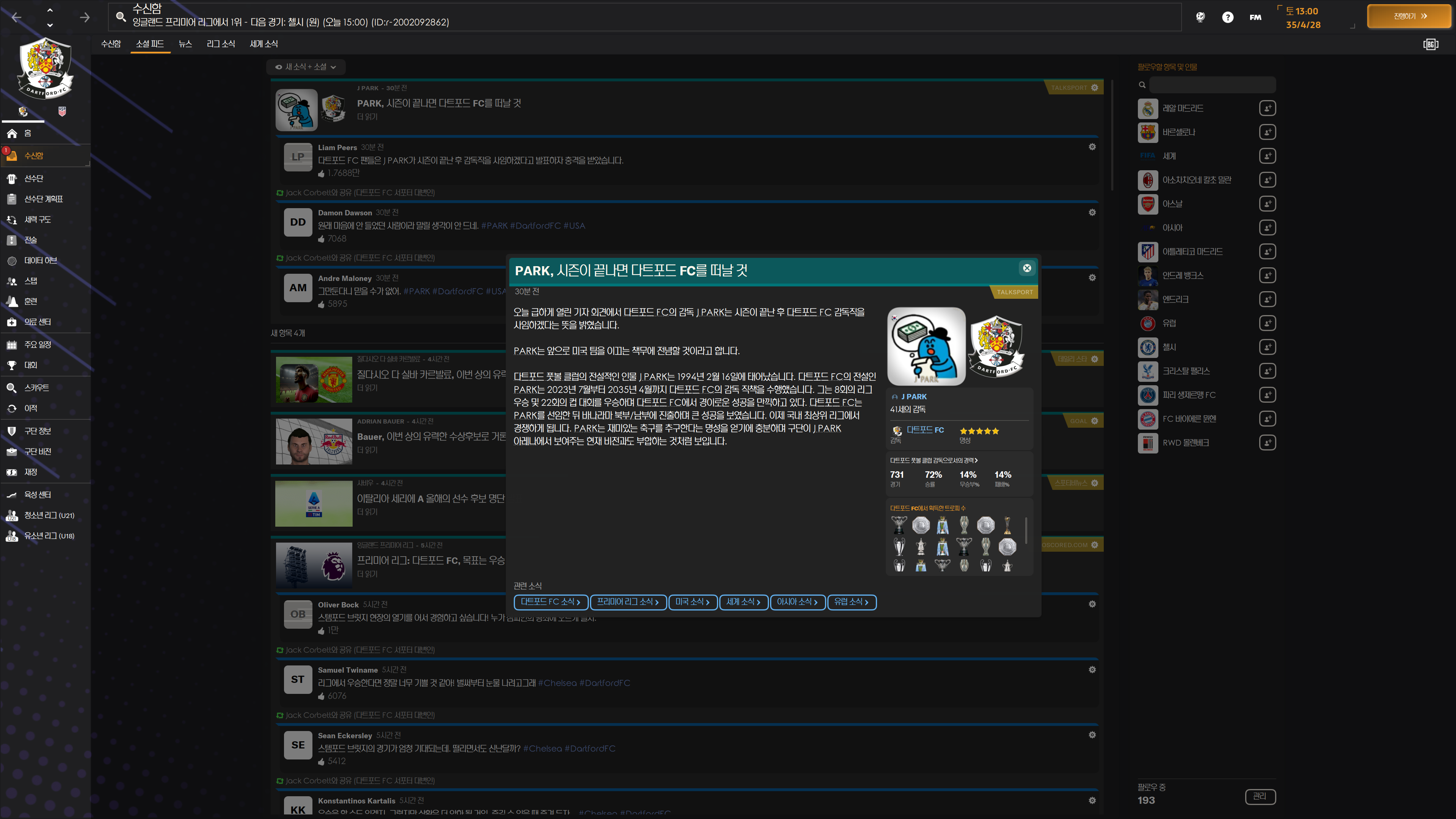This screenshot has width=1456, height=819.
Task: Open 데이터 허브 in sidebar
Action: (45, 260)
